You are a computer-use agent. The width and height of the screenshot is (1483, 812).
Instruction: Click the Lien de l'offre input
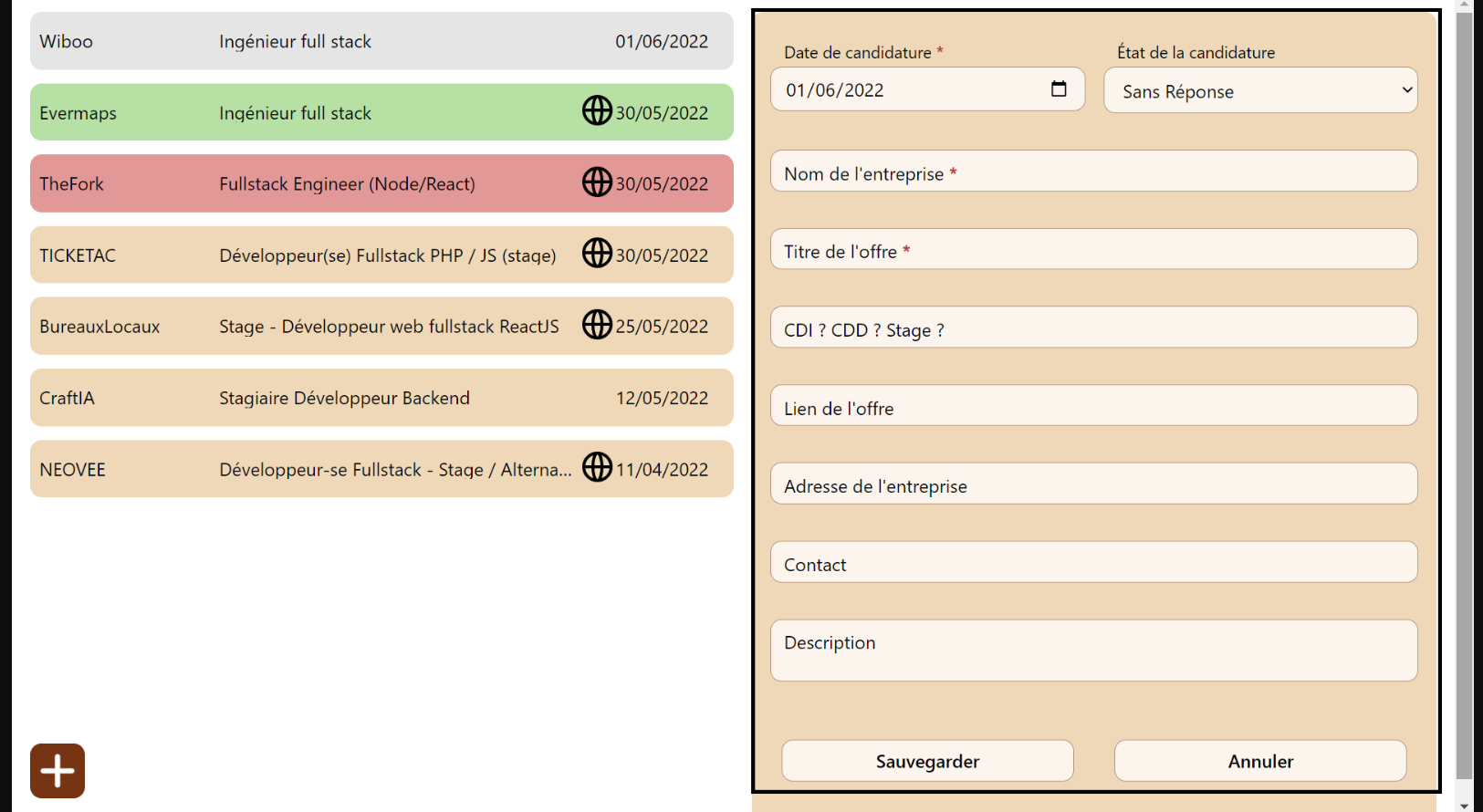click(x=1093, y=406)
